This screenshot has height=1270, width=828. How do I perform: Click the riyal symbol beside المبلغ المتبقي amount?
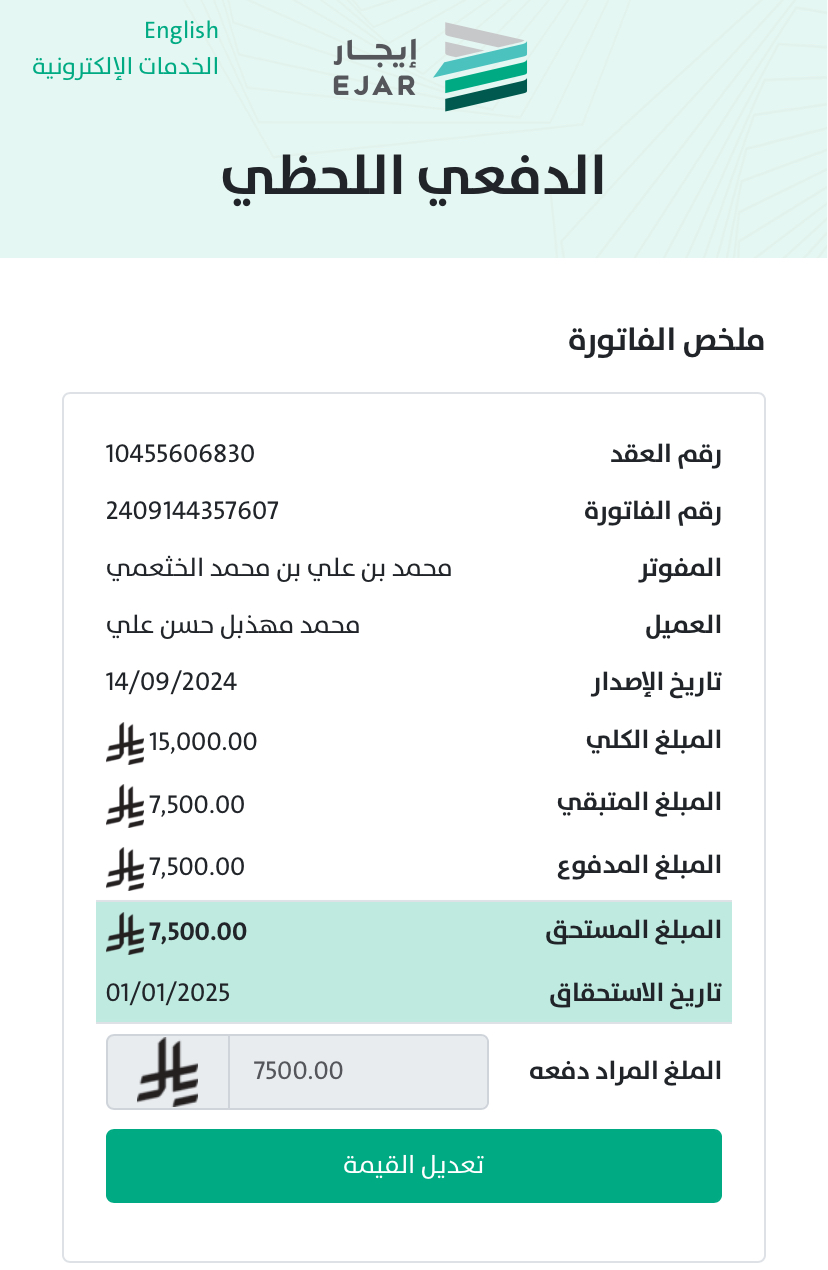point(126,805)
